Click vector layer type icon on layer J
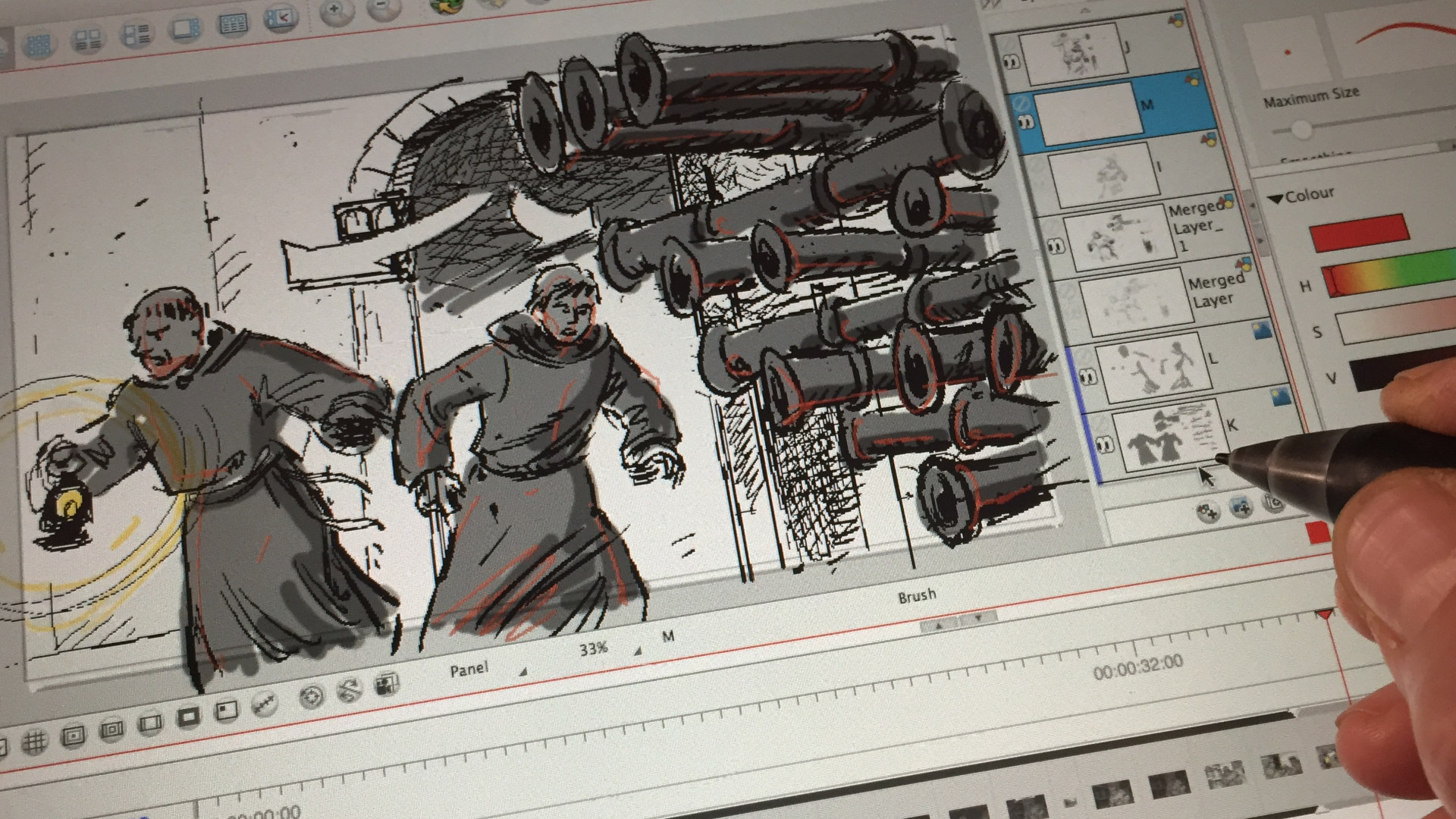 tap(1177, 20)
